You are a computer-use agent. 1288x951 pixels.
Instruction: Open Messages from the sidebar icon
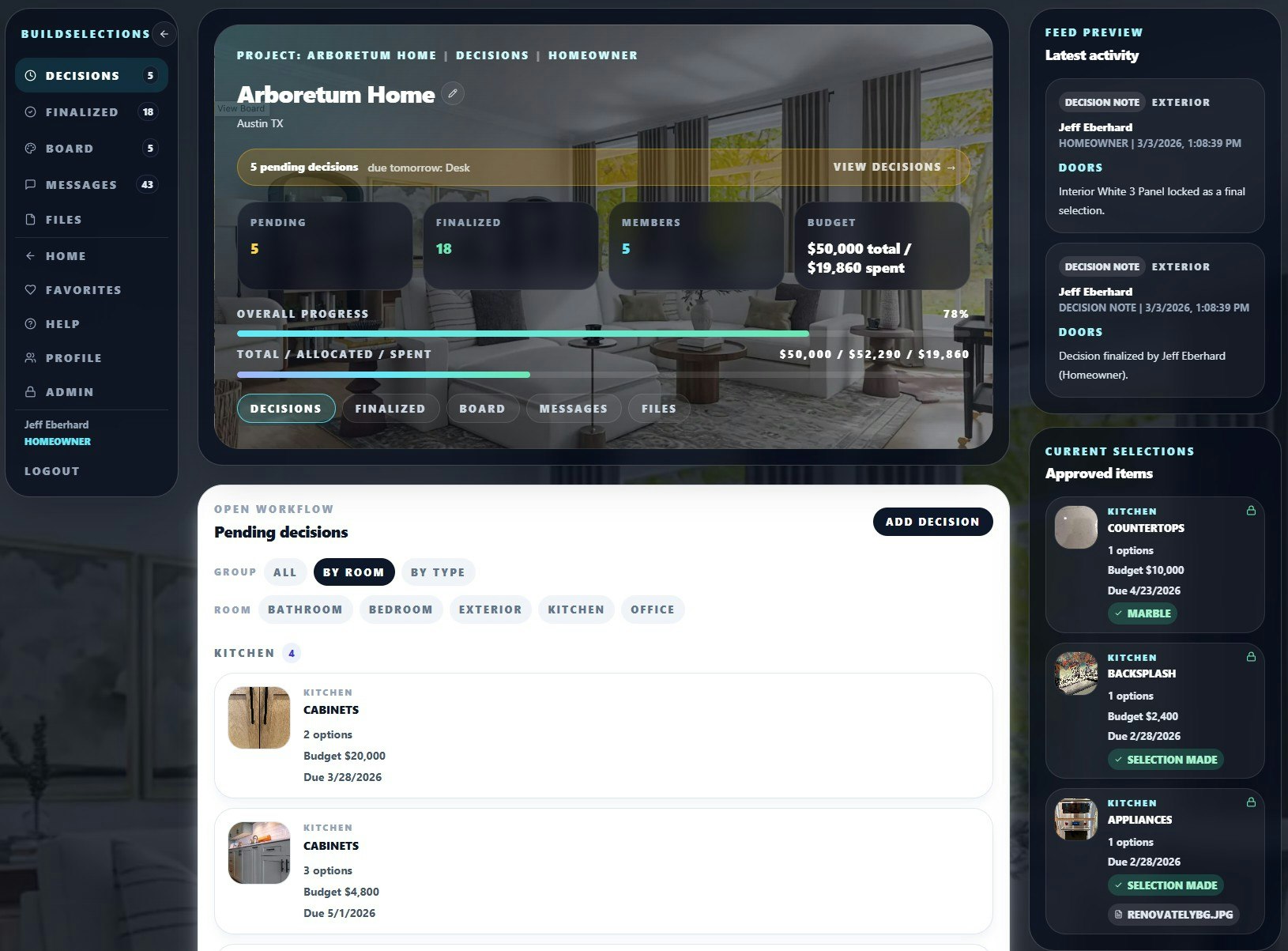point(30,184)
